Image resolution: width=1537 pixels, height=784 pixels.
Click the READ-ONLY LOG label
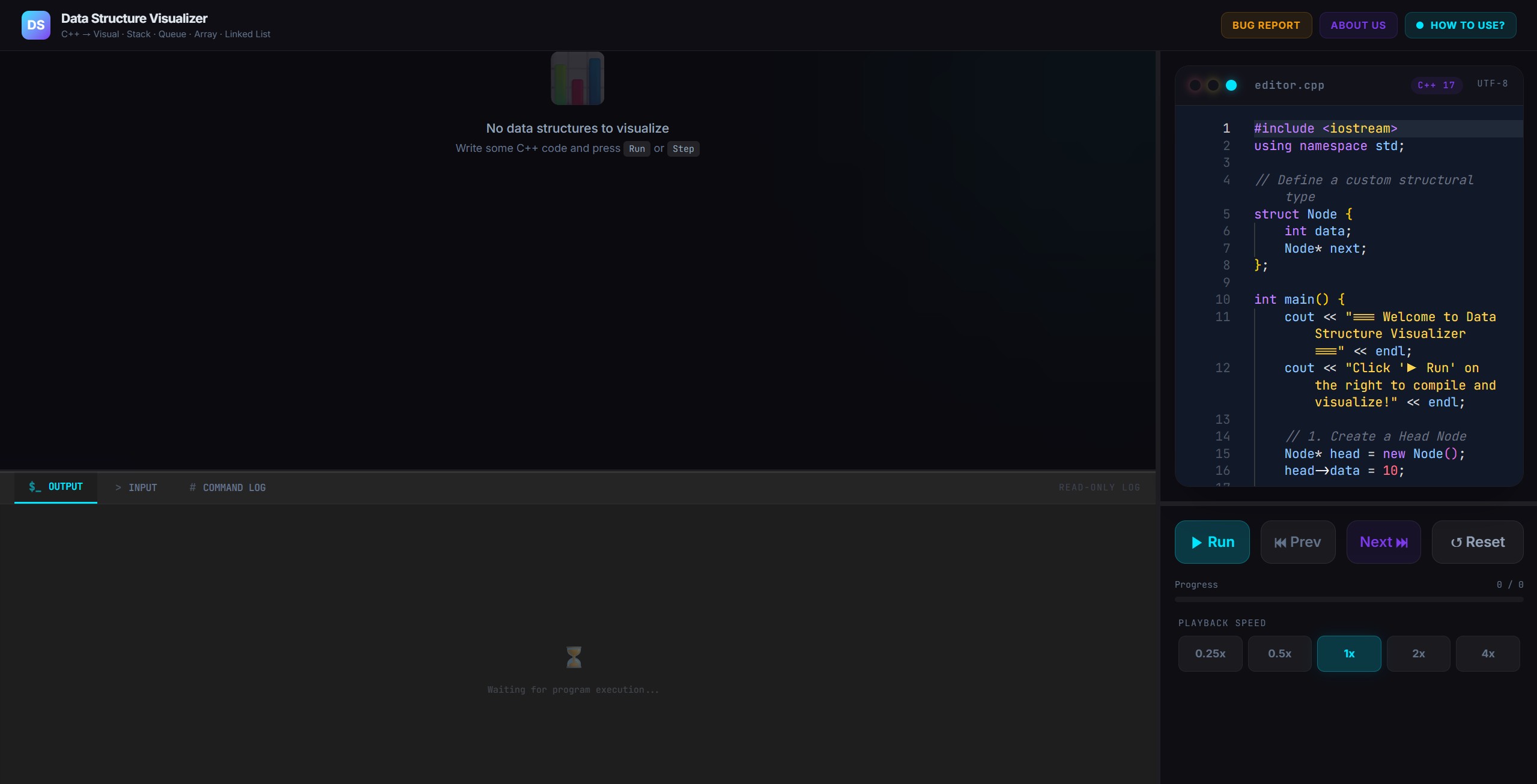[x=1099, y=487]
